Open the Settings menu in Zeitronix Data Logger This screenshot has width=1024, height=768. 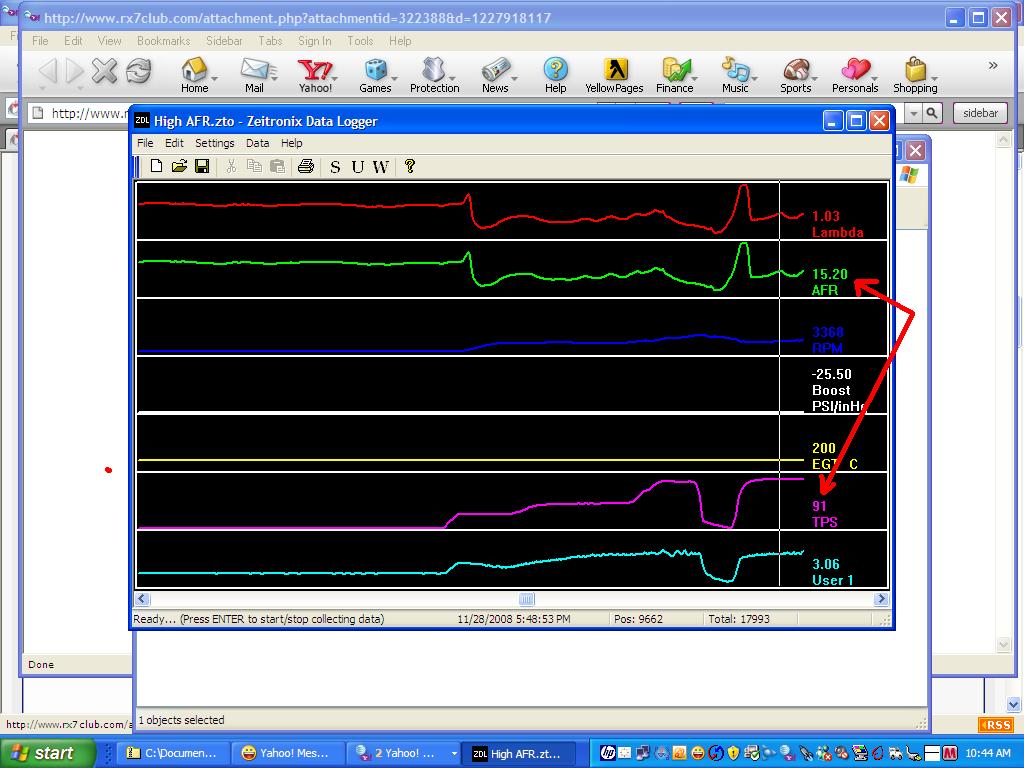[x=214, y=143]
